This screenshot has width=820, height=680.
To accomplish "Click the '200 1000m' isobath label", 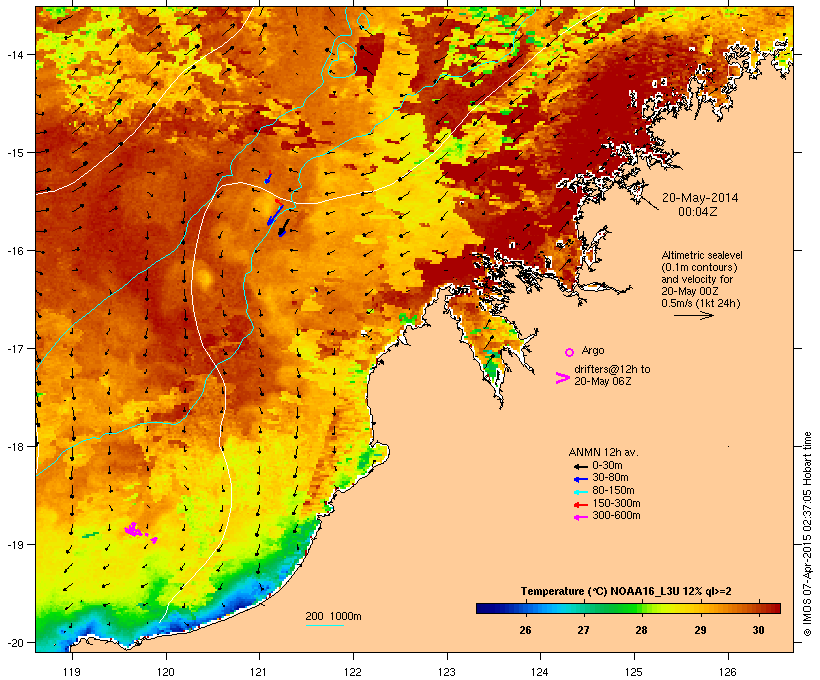I will pyautogui.click(x=333, y=616).
